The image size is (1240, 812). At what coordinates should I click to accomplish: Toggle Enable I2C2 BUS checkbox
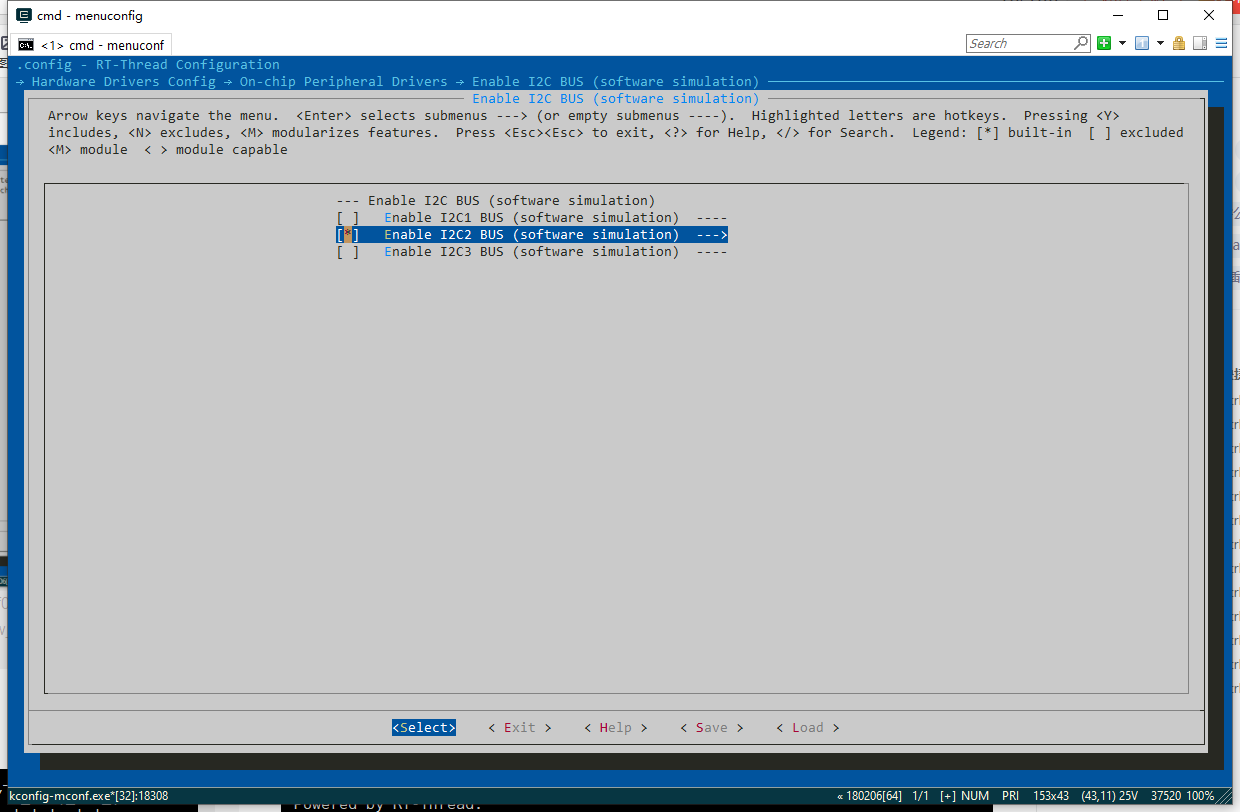coord(348,234)
